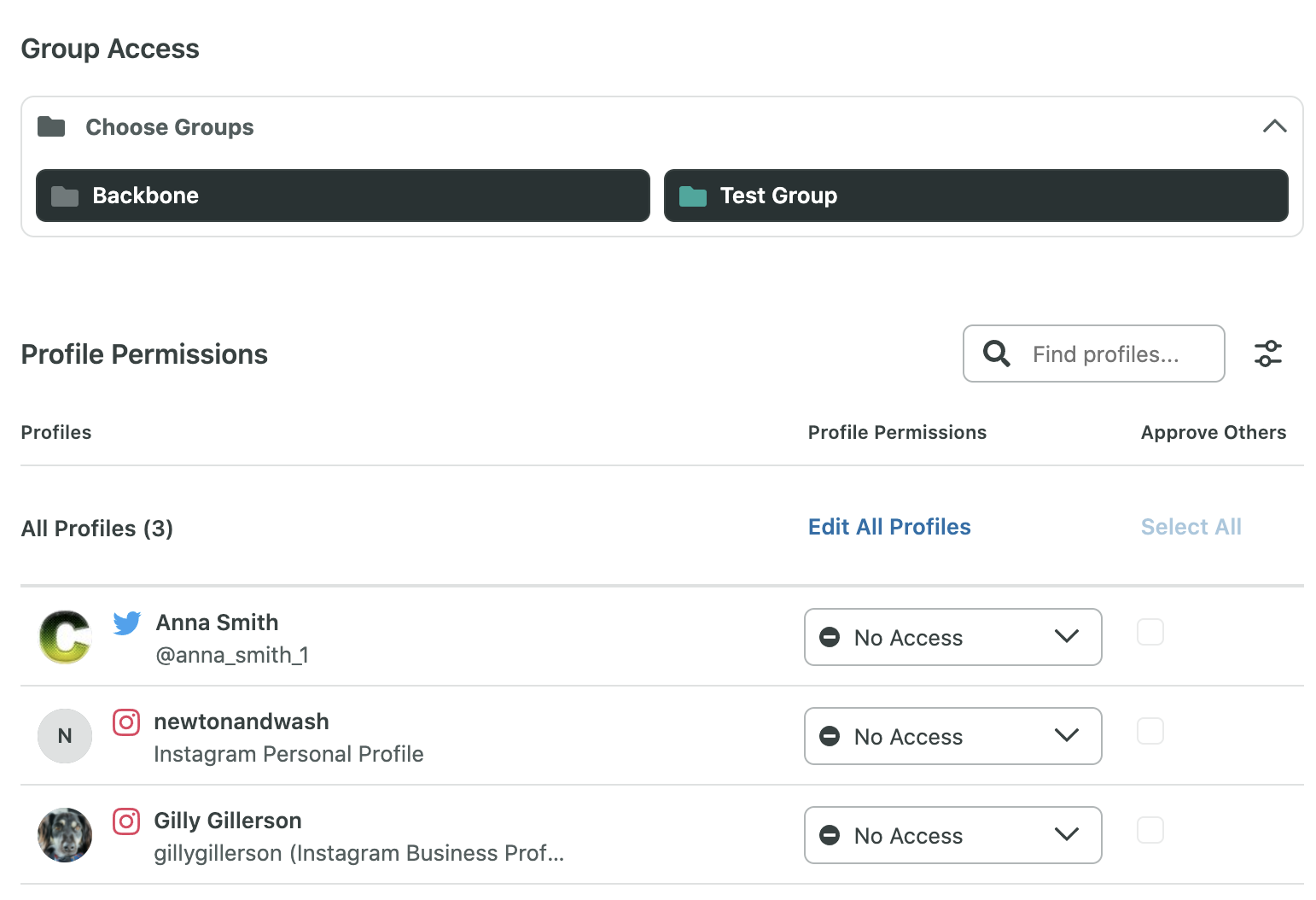This screenshot has height=900, width=1316.
Task: Click the teal Test Group folder icon
Action: (x=693, y=196)
